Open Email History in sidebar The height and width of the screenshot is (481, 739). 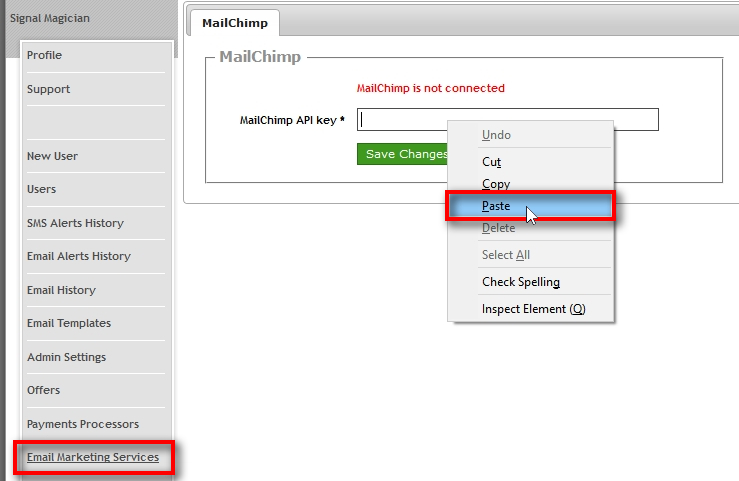(61, 290)
